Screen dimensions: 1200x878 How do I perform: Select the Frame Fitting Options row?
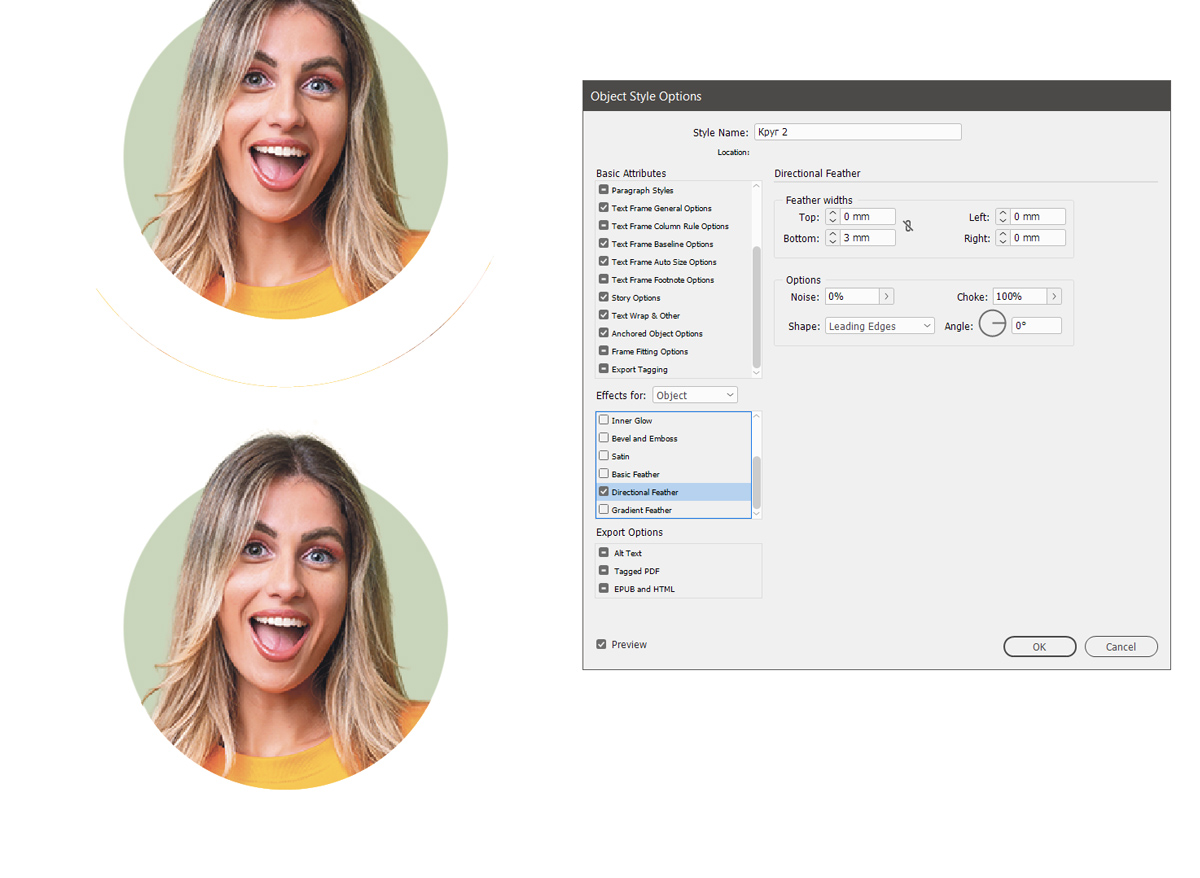tap(673, 352)
